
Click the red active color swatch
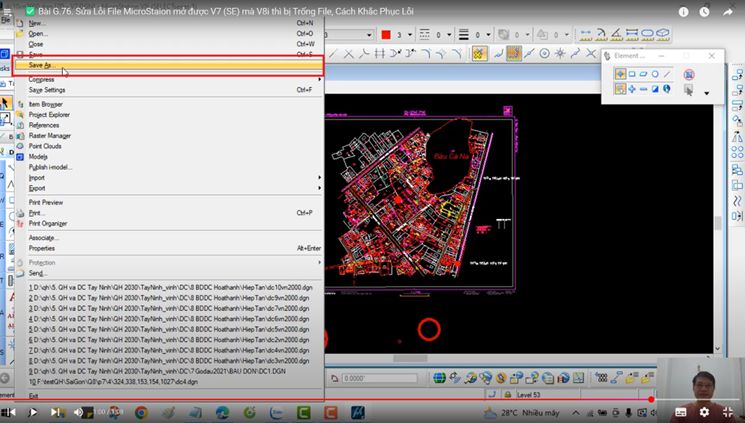point(386,35)
